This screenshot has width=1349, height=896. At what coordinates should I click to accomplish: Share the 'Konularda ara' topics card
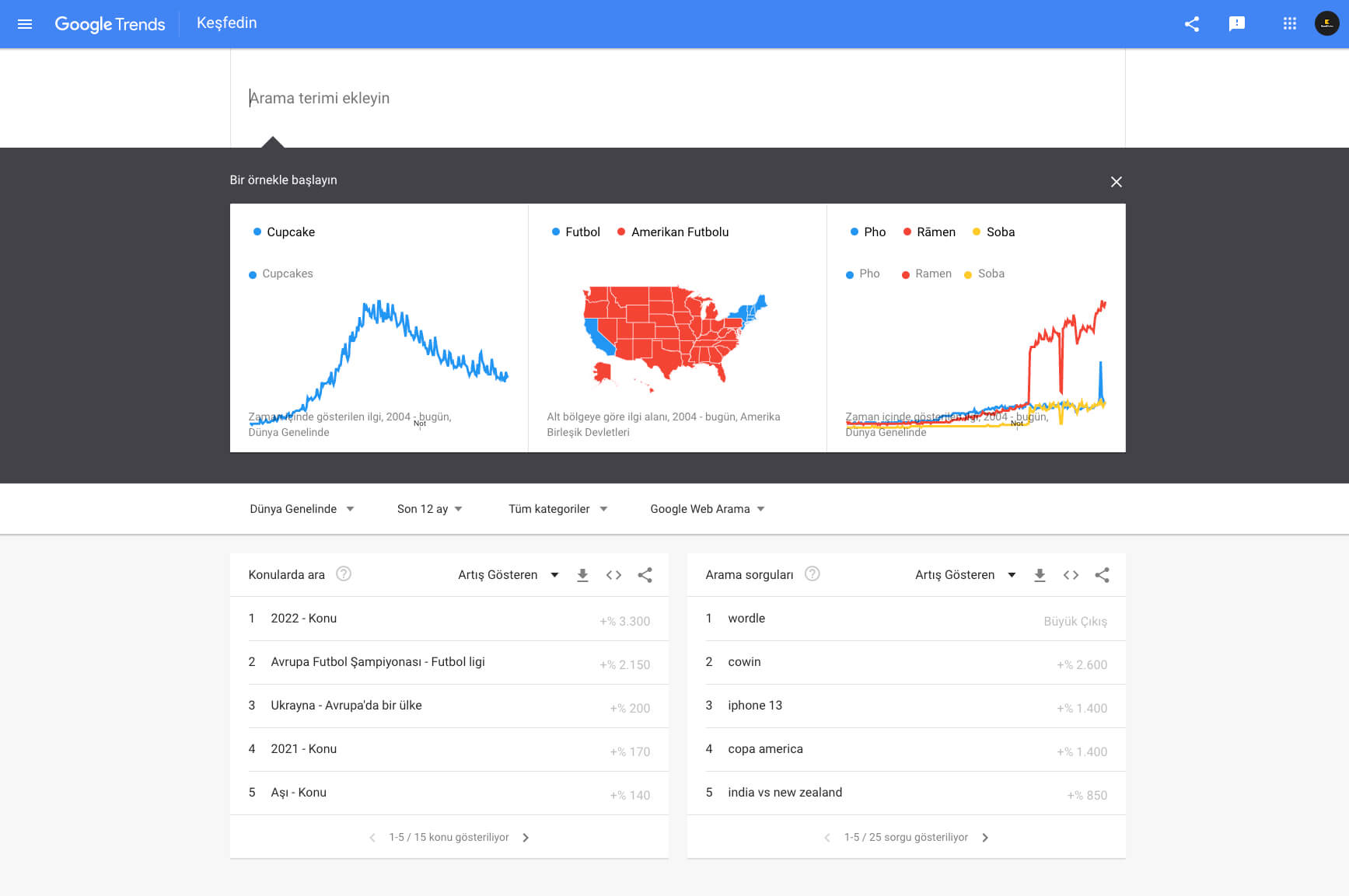point(645,575)
